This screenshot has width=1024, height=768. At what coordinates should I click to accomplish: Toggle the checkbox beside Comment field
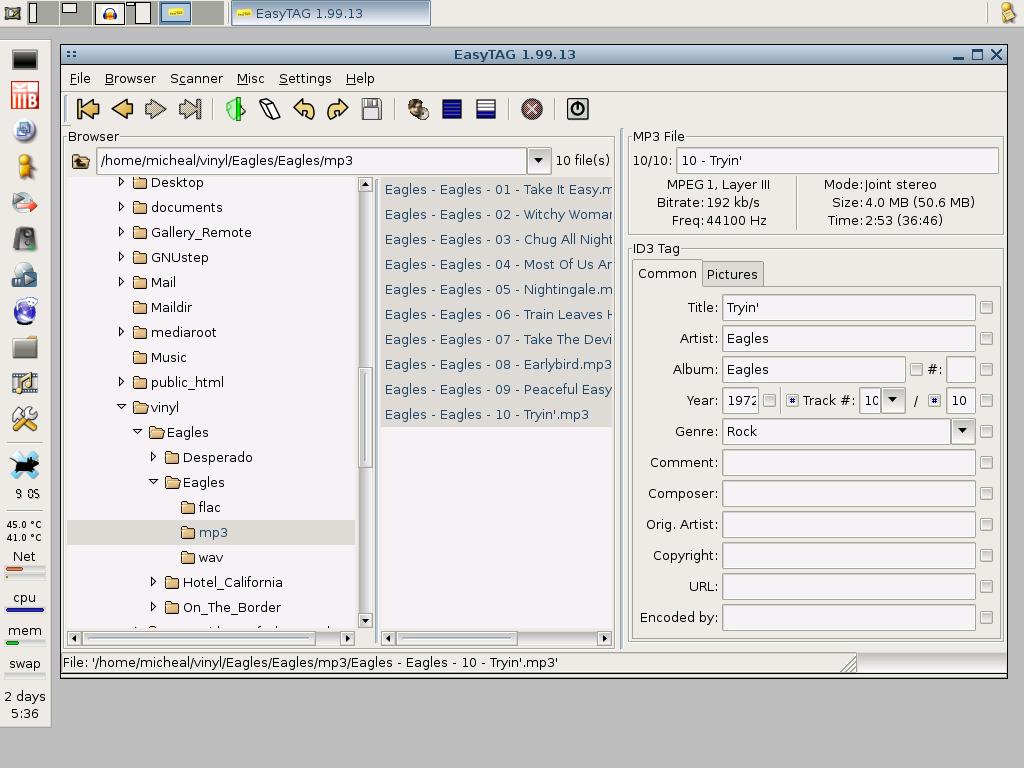click(986, 463)
